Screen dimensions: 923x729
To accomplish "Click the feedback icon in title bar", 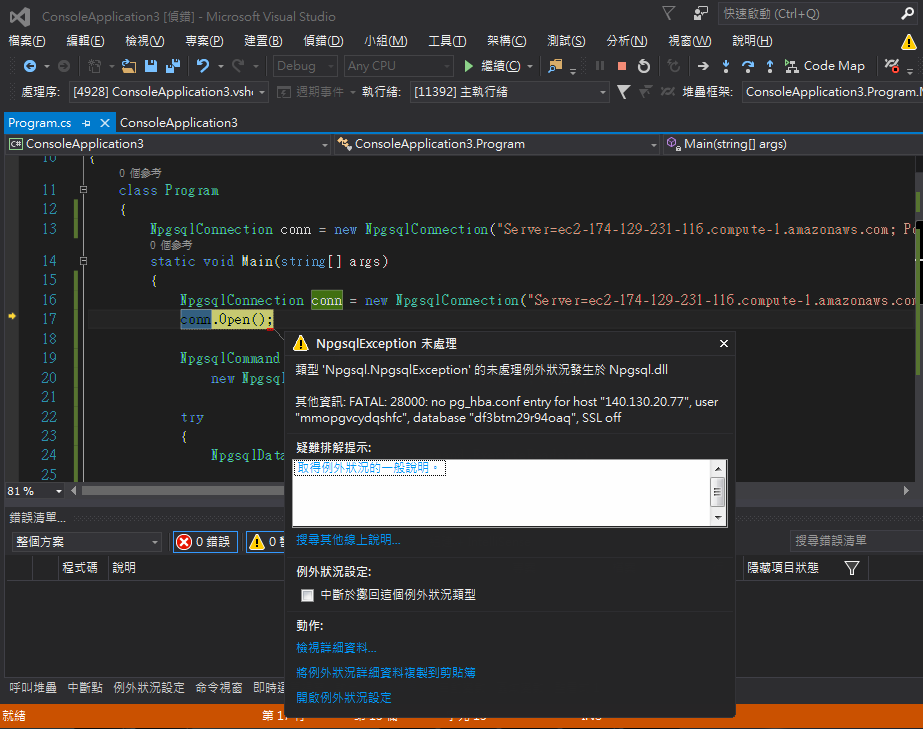I will pyautogui.click(x=700, y=13).
